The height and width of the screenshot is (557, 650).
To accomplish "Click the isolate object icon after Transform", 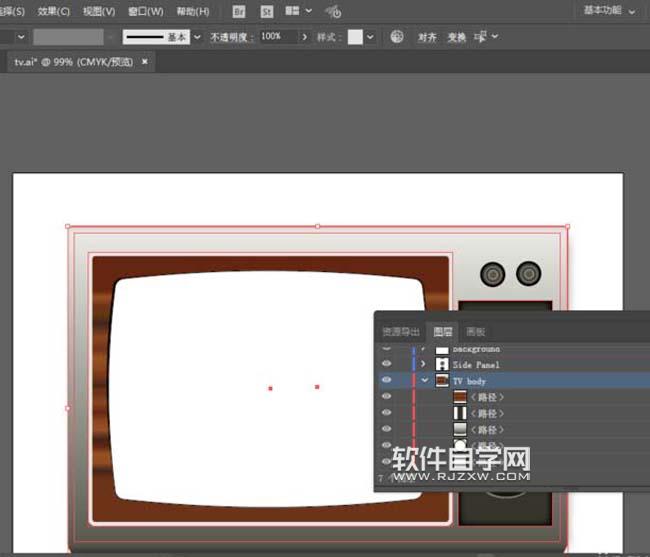I will 481,37.
